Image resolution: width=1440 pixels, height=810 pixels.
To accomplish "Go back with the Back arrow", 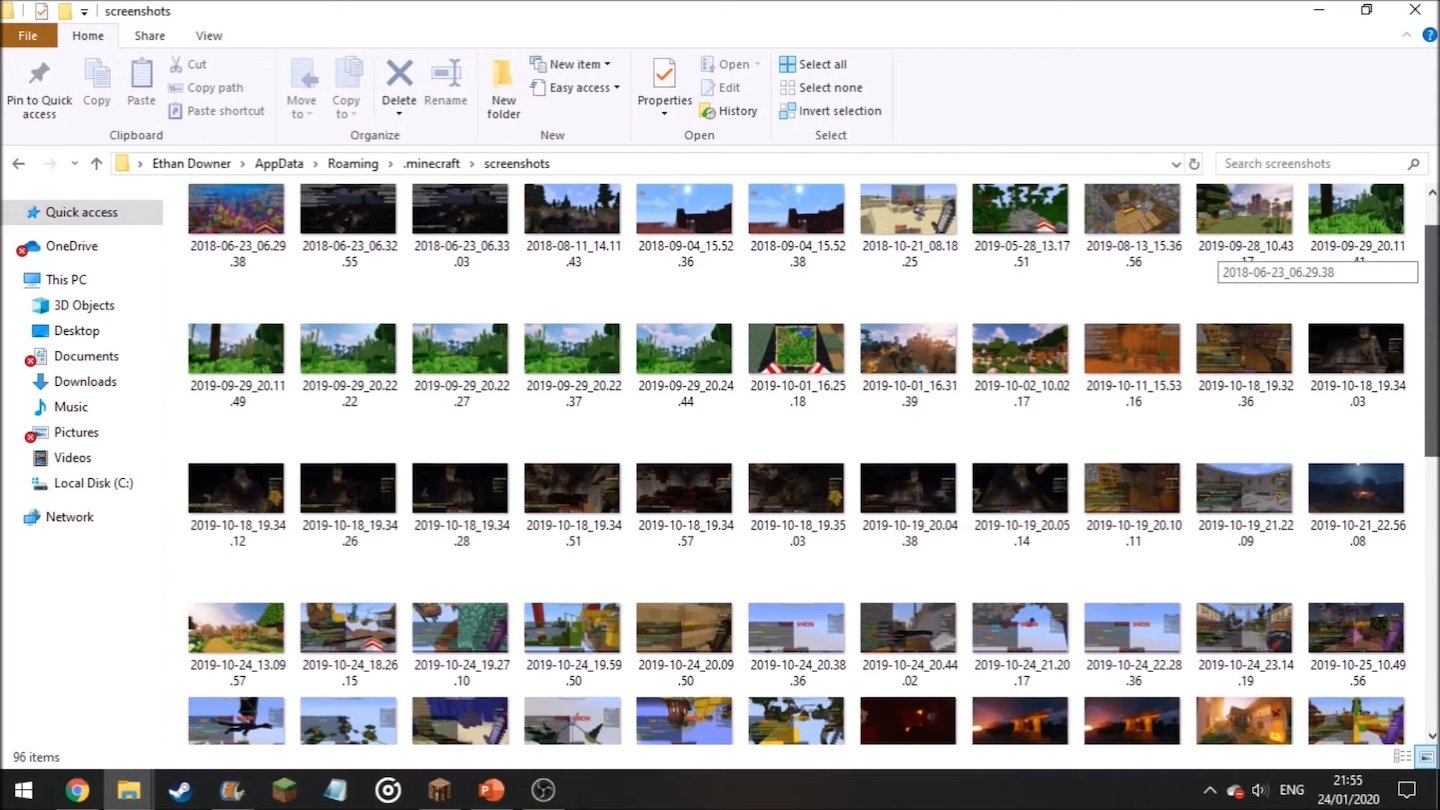I will tap(19, 163).
